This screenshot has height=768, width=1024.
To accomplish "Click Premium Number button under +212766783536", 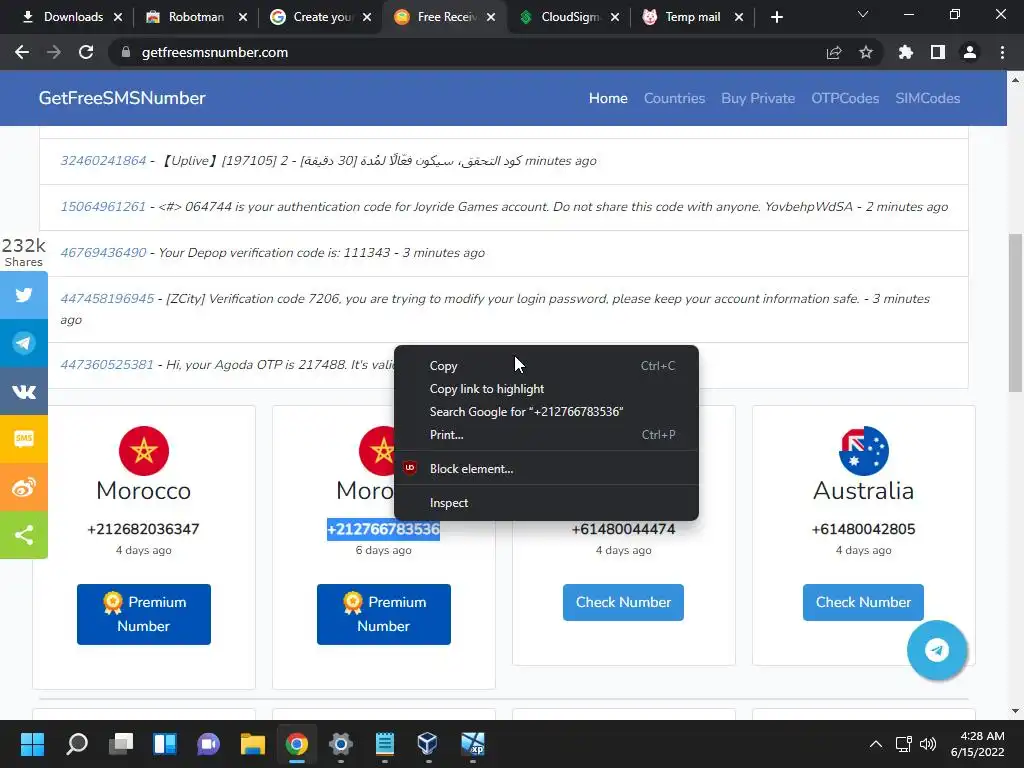I will [x=383, y=614].
